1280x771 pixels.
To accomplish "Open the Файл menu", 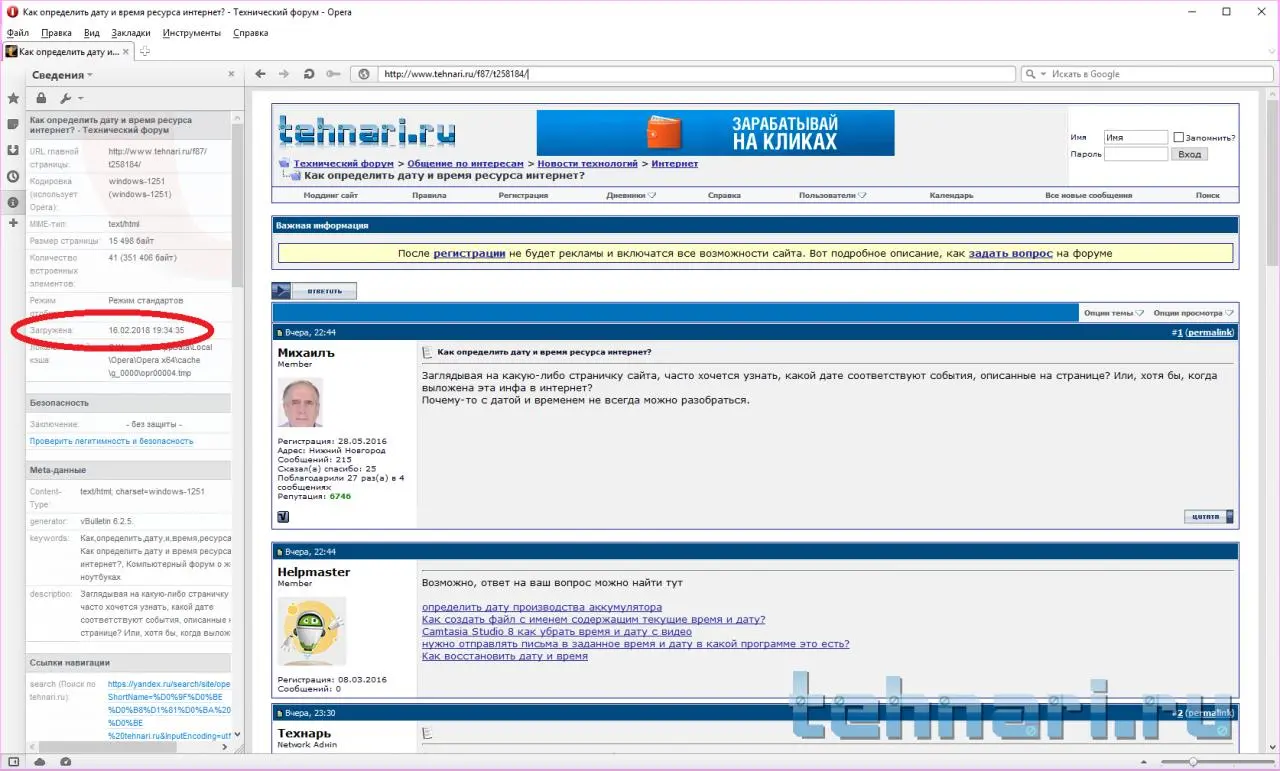I will (18, 33).
